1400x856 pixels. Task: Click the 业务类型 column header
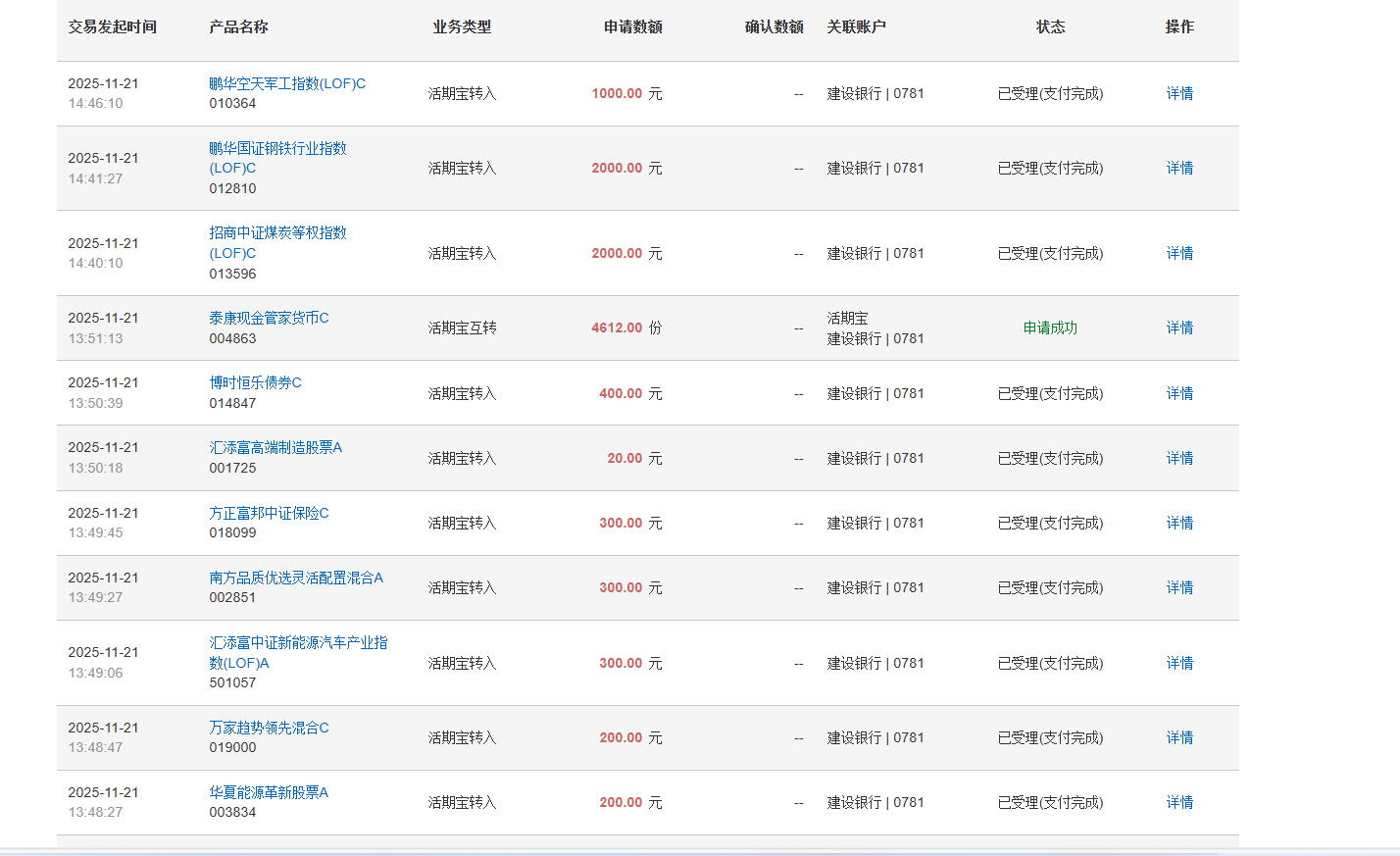click(462, 26)
